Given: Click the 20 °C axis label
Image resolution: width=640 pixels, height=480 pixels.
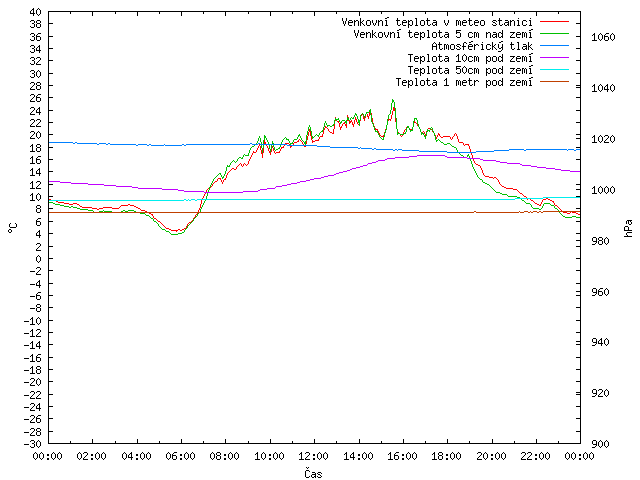Looking at the screenshot, I should coord(36,136).
